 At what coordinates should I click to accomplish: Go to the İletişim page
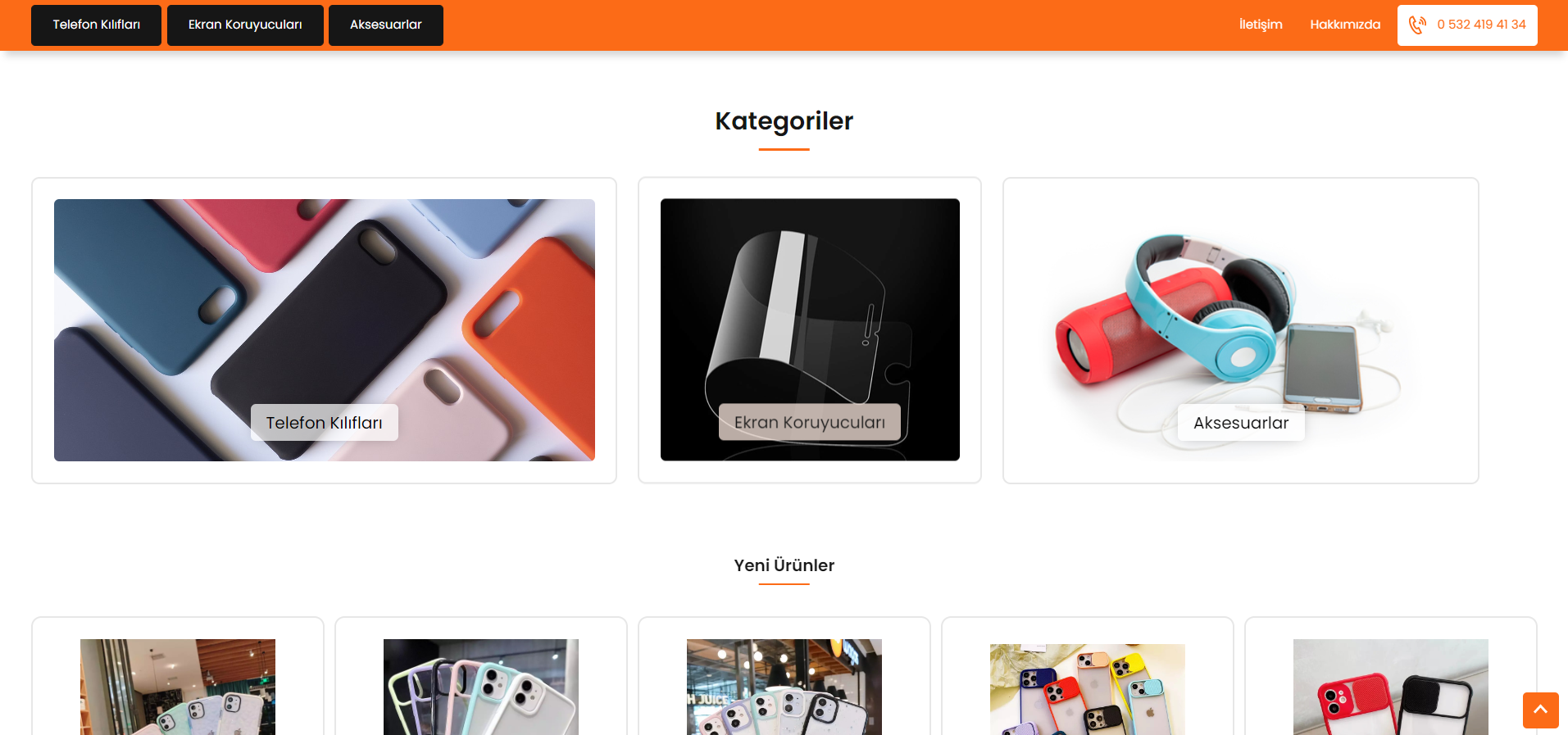coord(1260,25)
